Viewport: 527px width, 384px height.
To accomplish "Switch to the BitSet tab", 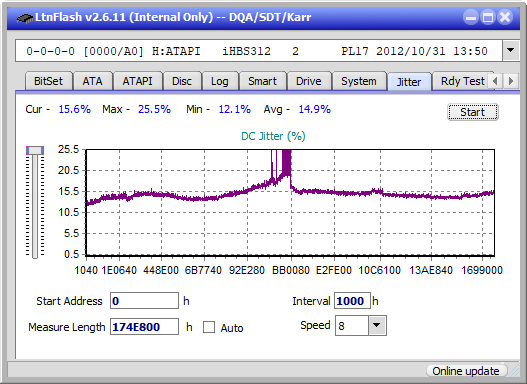I will pos(48,81).
